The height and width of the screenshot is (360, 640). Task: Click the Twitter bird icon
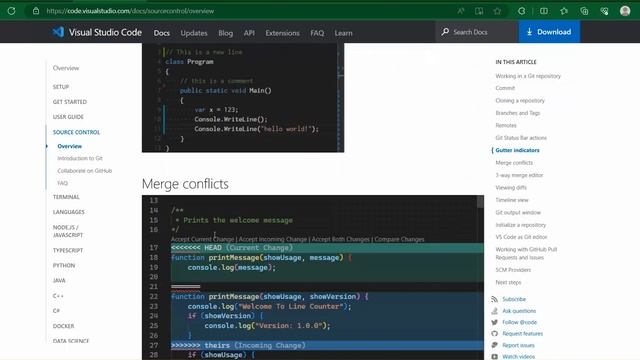(x=495, y=322)
